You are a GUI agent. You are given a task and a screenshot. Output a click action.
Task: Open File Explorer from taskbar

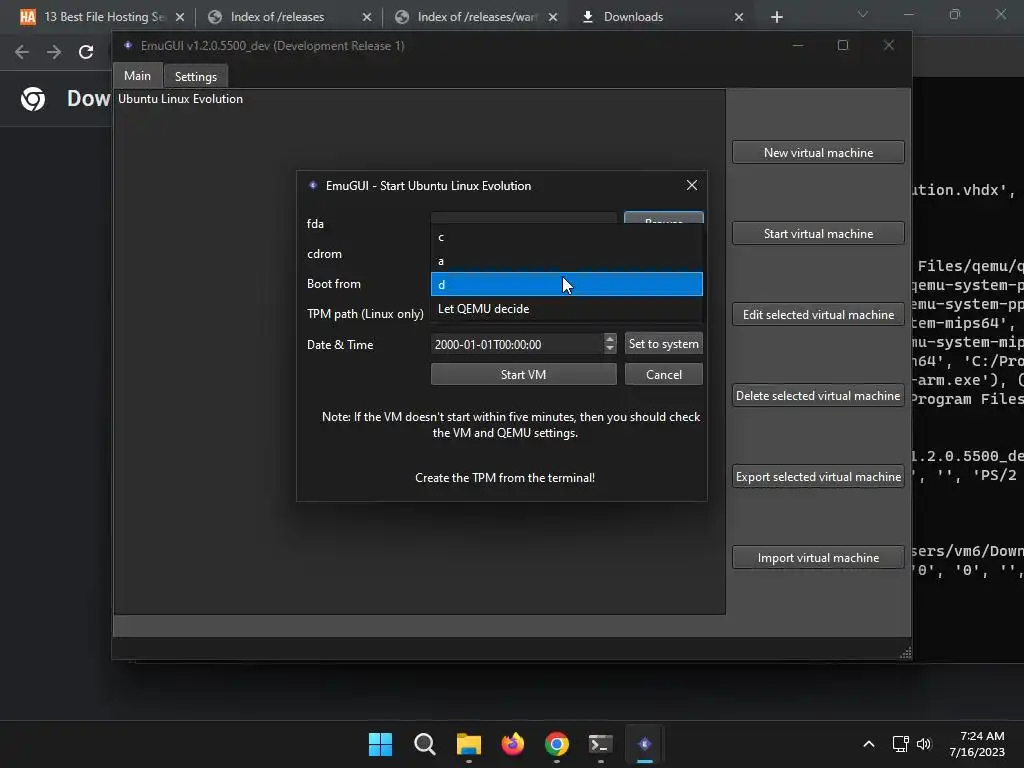pos(469,744)
